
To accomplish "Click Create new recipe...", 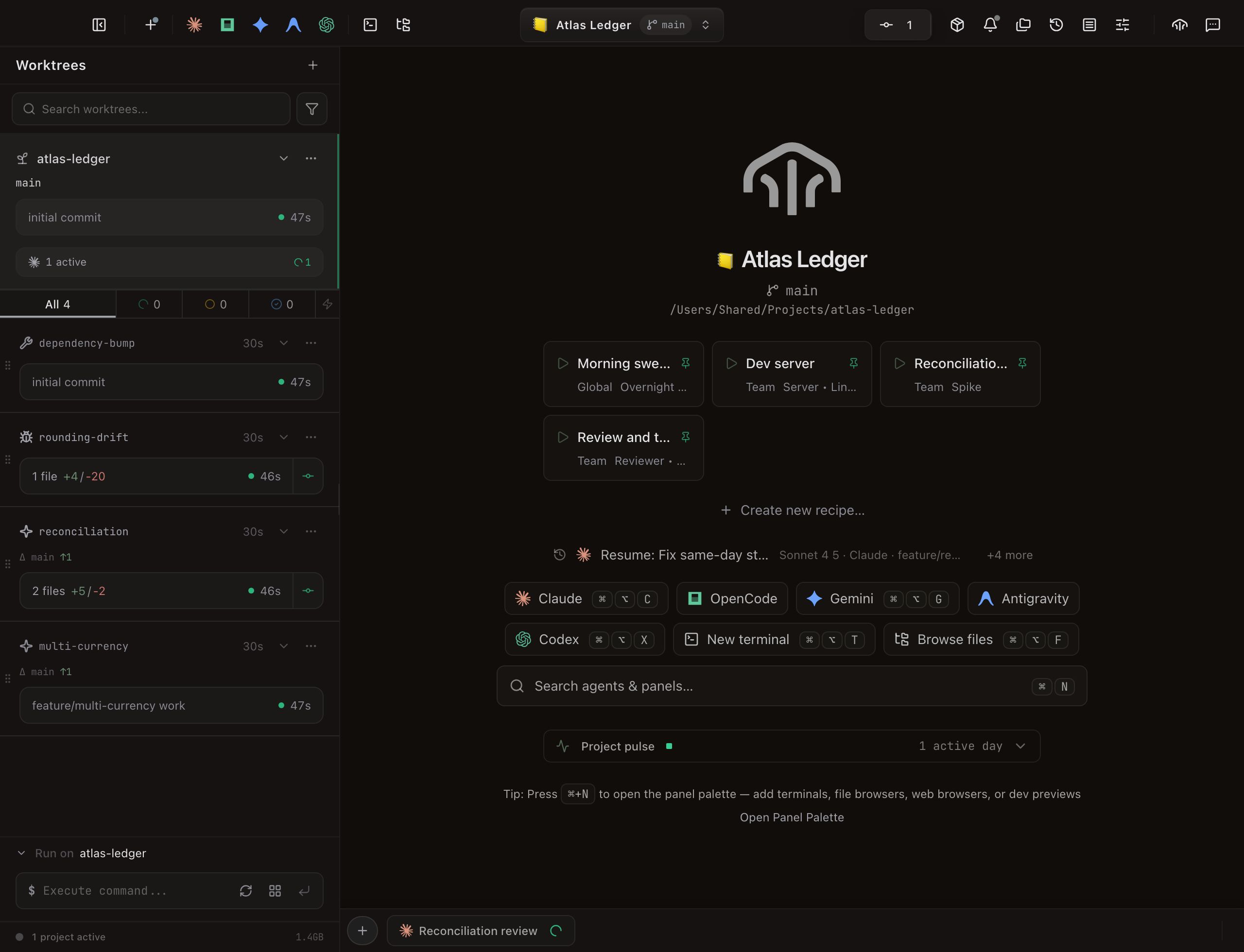I will pos(792,510).
